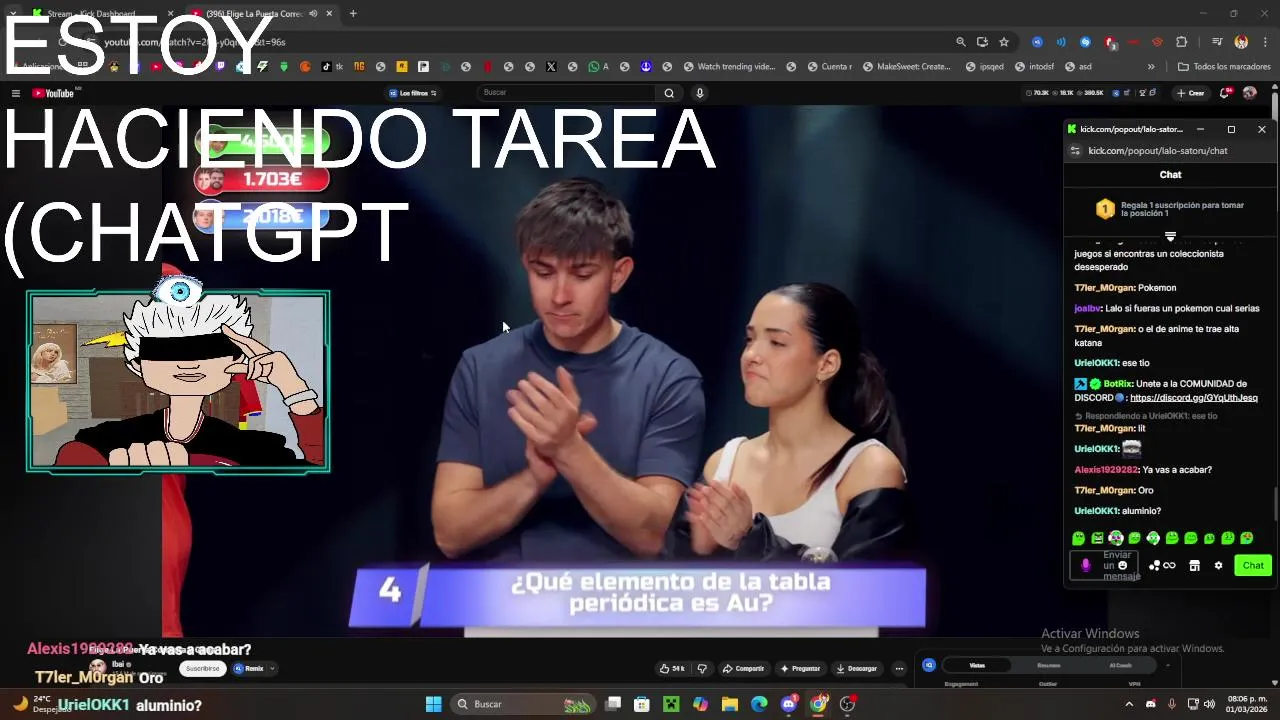Open WhatsApp bookmark icon
This screenshot has height=720, width=1280.
599,67
